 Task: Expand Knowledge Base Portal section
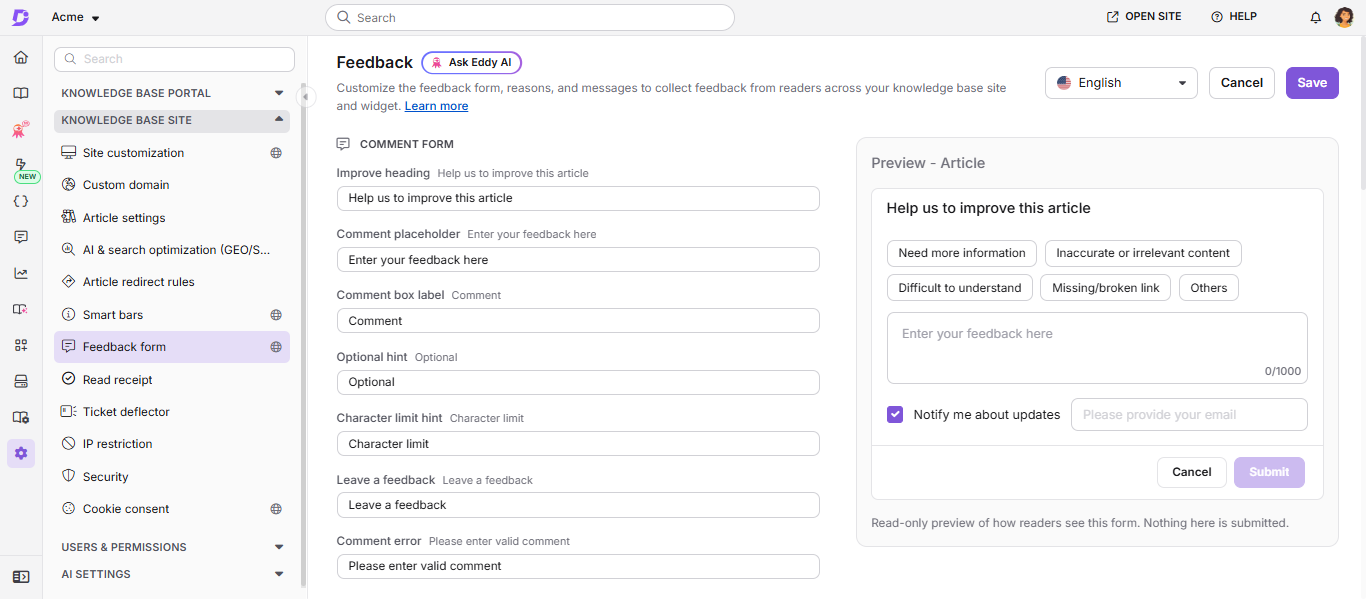click(172, 93)
